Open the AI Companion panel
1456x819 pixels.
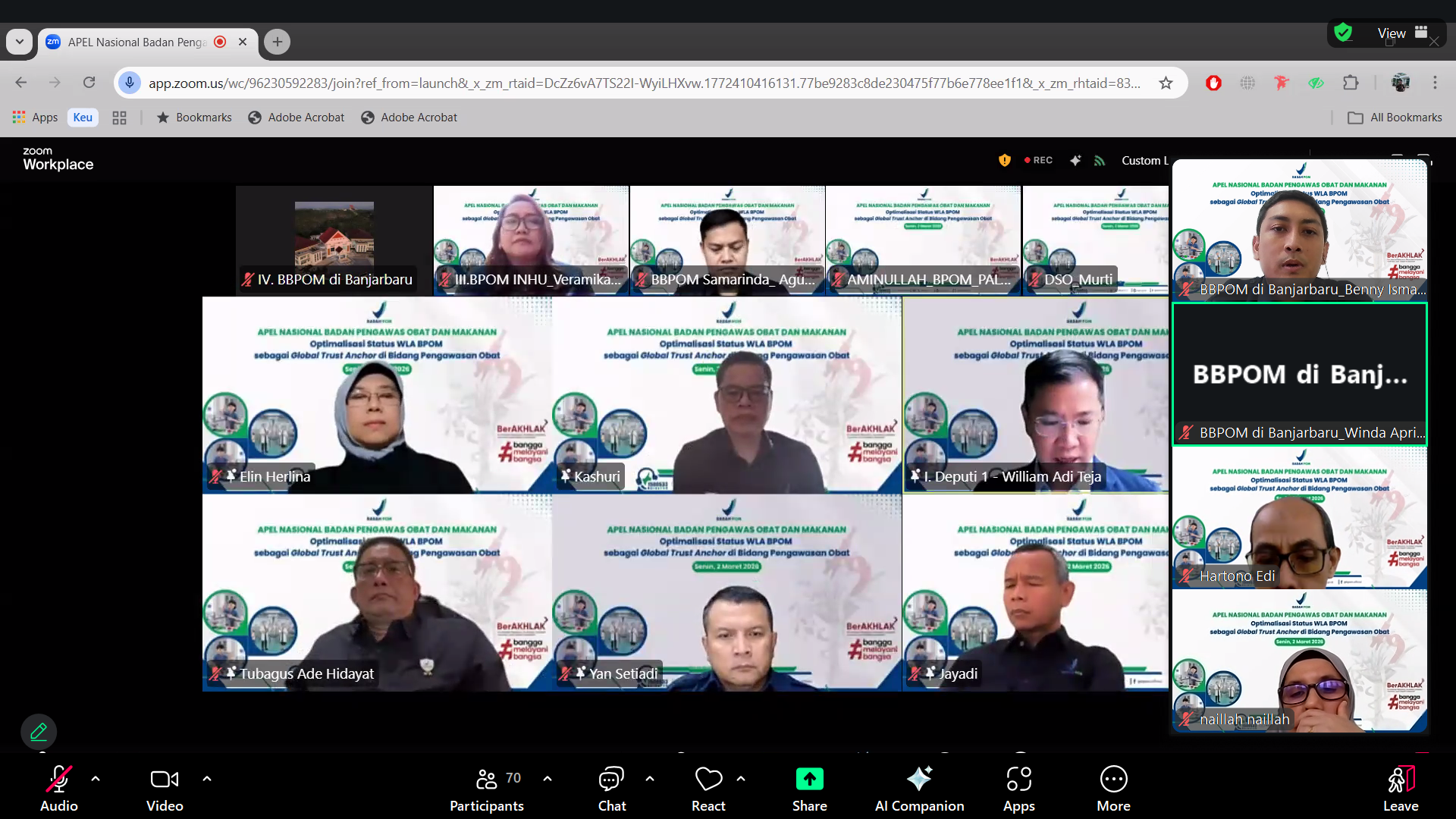[x=919, y=780]
